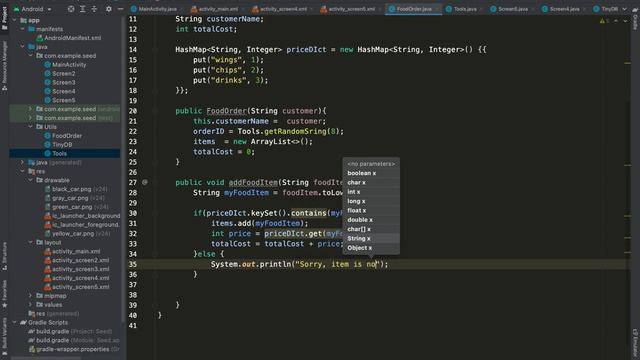The image size is (640, 360).
Task: Select Screen2 class in tree
Action: click(60, 73)
